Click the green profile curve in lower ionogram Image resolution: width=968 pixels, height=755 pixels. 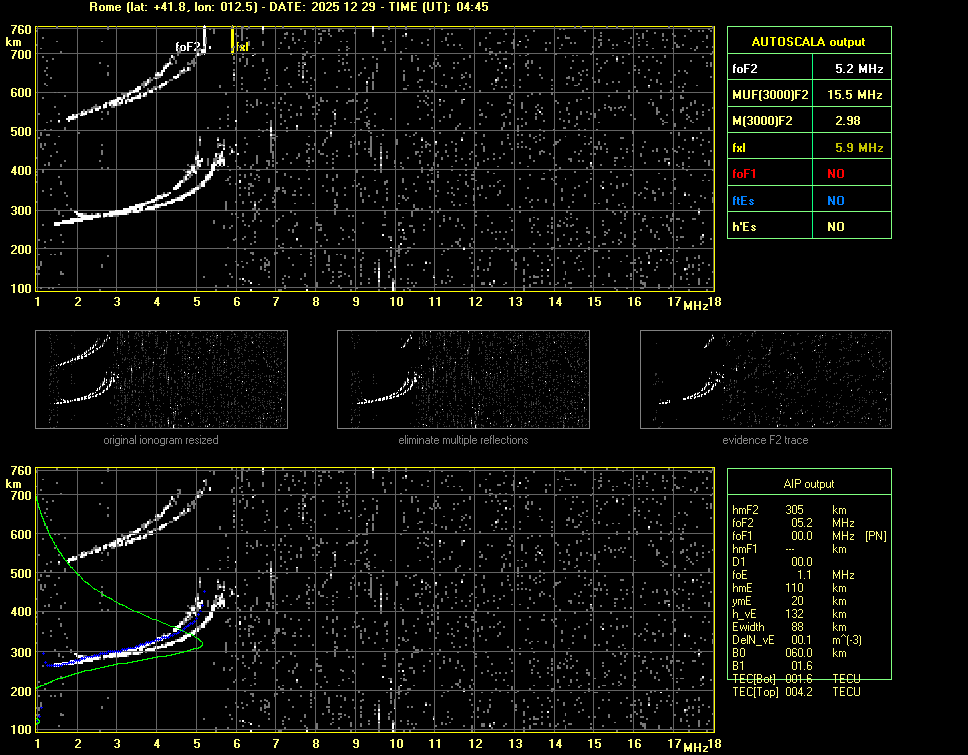tap(110, 601)
